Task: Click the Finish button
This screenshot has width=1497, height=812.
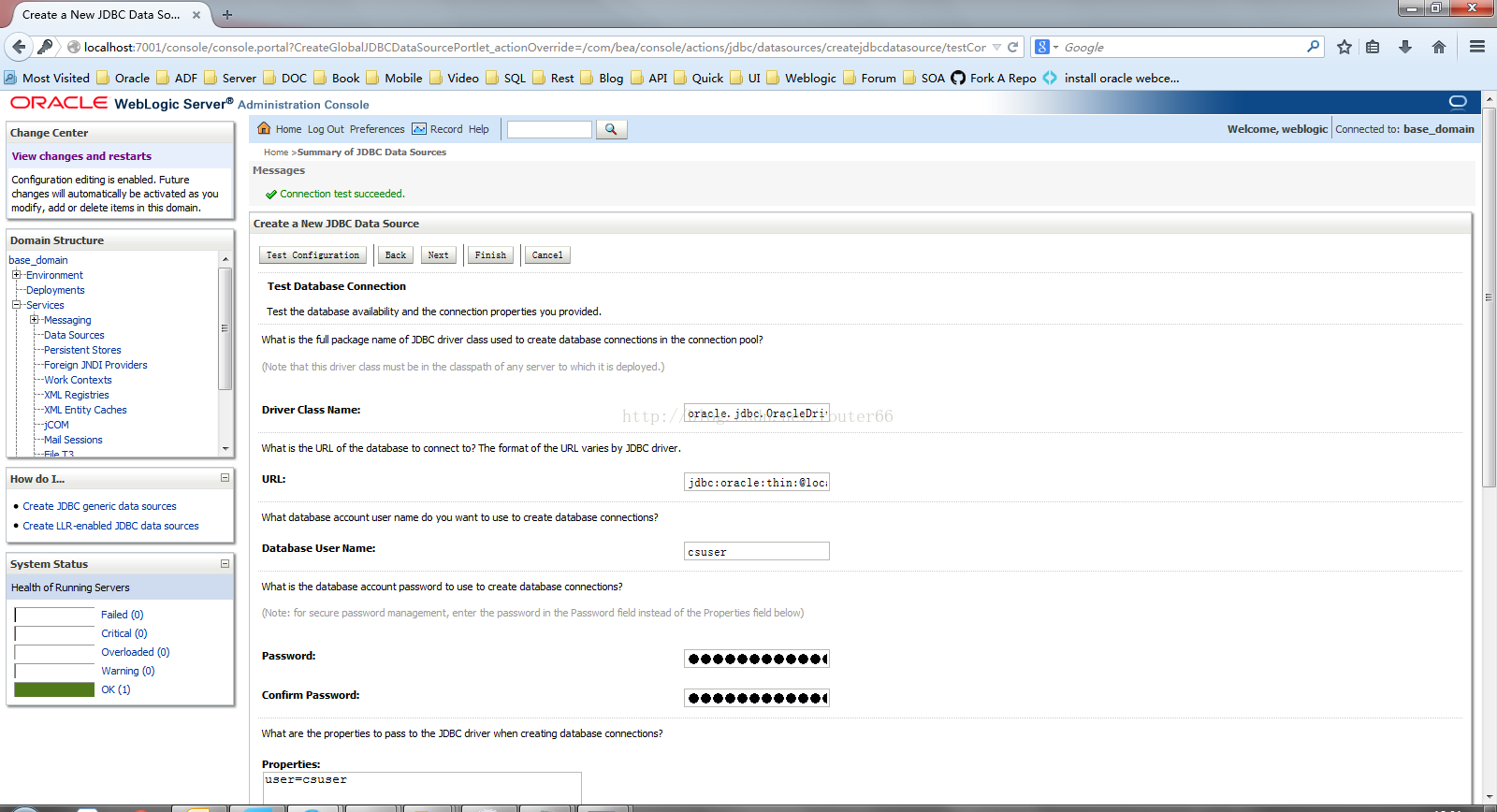Action: point(490,254)
